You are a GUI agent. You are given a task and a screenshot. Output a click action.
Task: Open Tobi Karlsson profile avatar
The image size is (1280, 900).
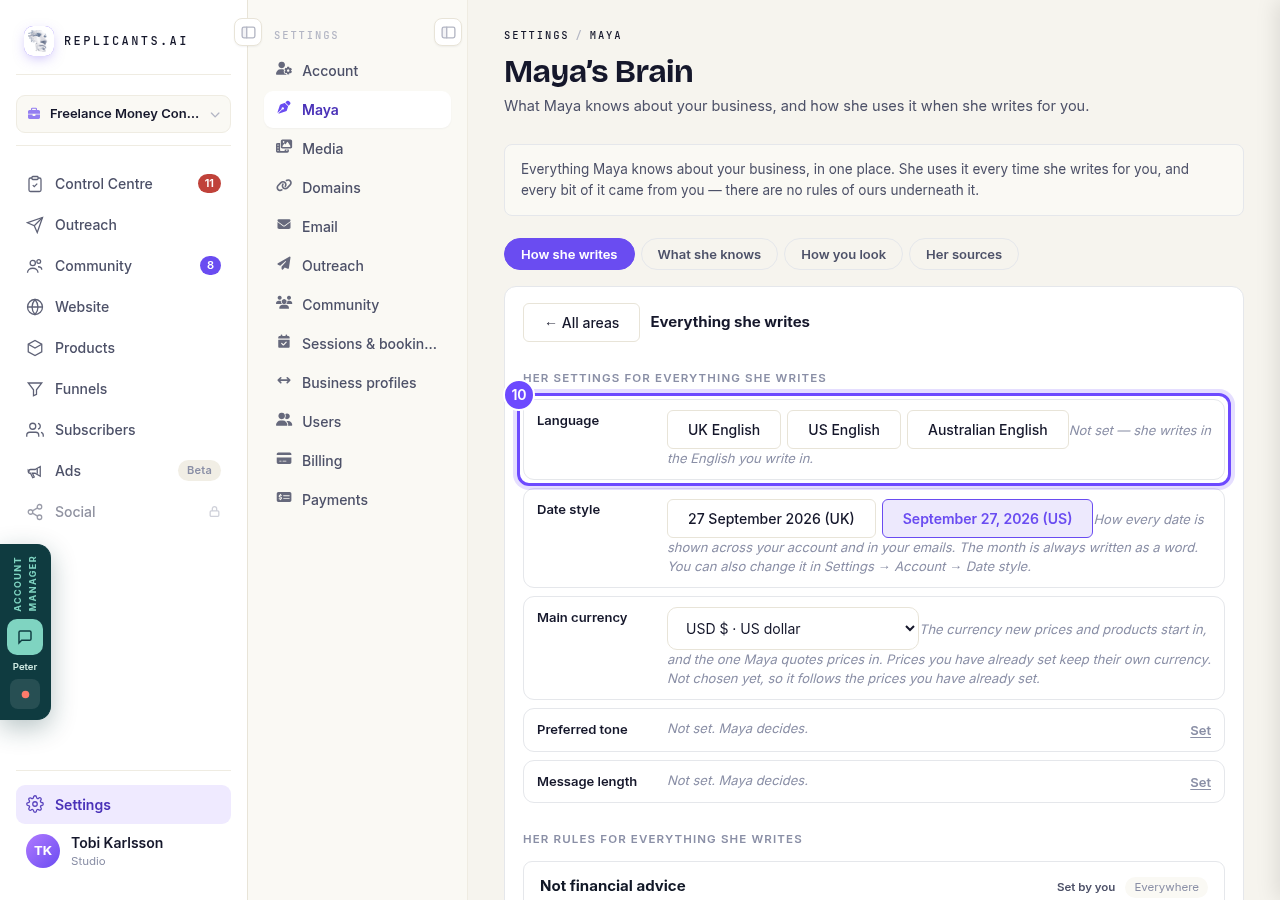[43, 851]
